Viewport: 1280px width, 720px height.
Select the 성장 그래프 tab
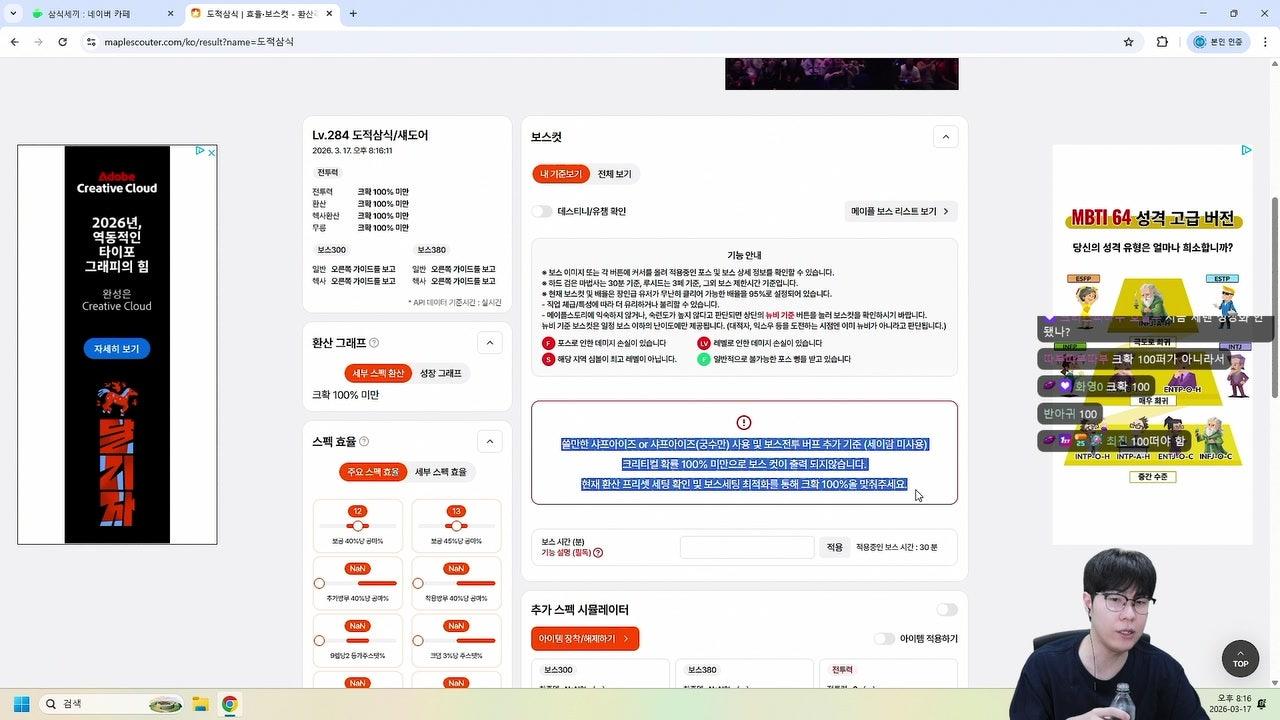click(x=440, y=373)
